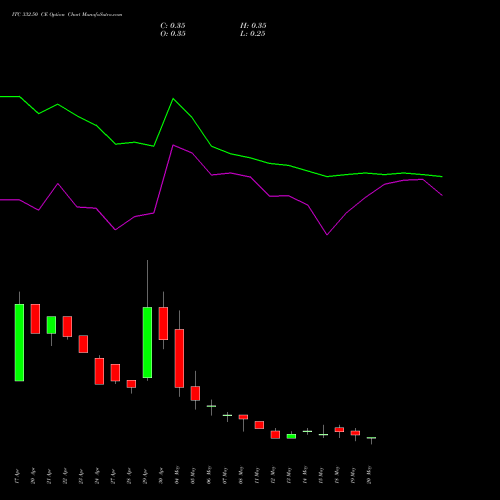The width and height of the screenshot is (500, 500).
Task: Click the '12 May' date axis label
Action: [x=273, y=475]
